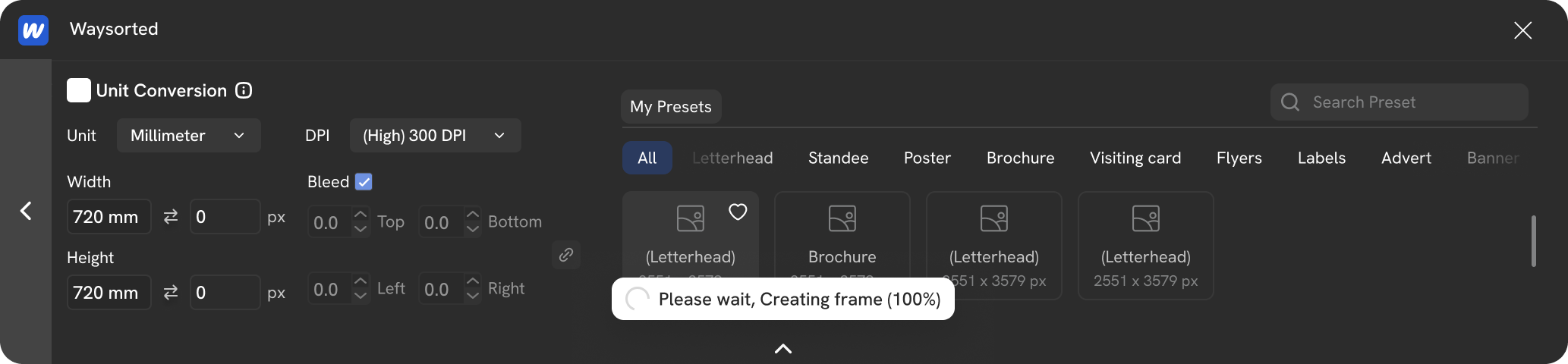Image resolution: width=1568 pixels, height=364 pixels.
Task: Click the presets list scrollbar
Action: (x=1534, y=241)
